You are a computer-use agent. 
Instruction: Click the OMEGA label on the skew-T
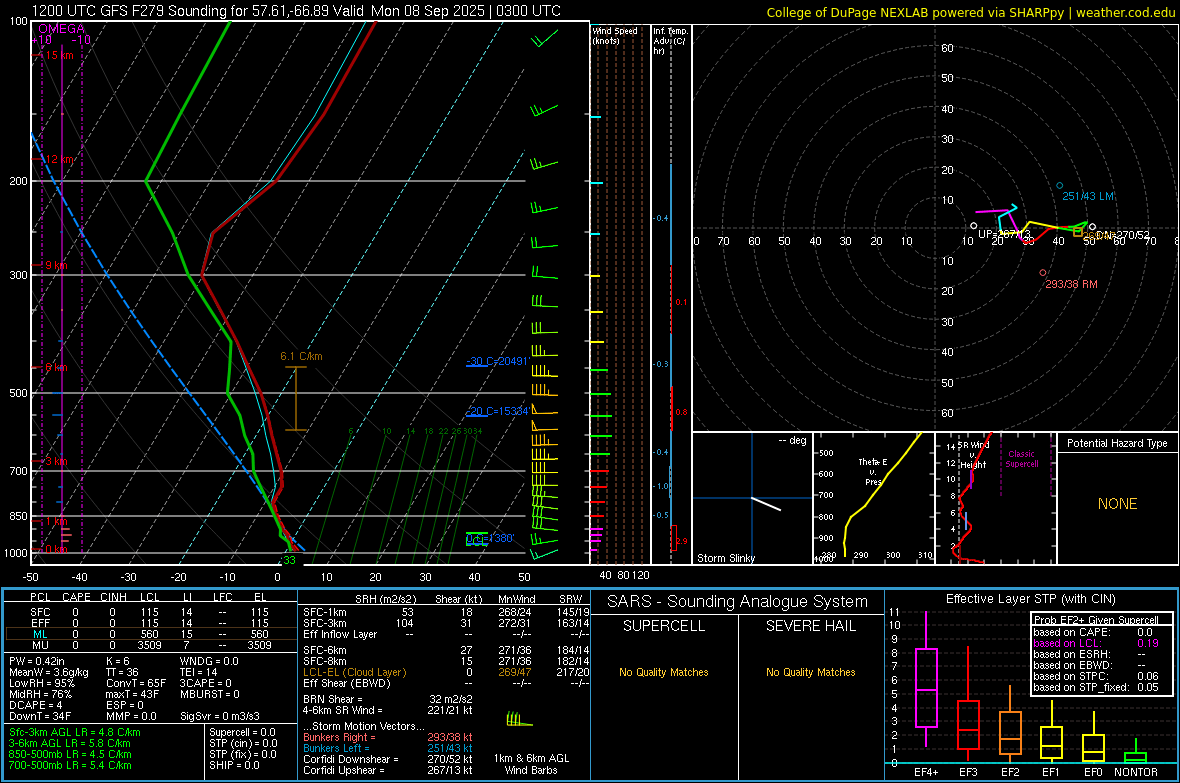click(61, 29)
